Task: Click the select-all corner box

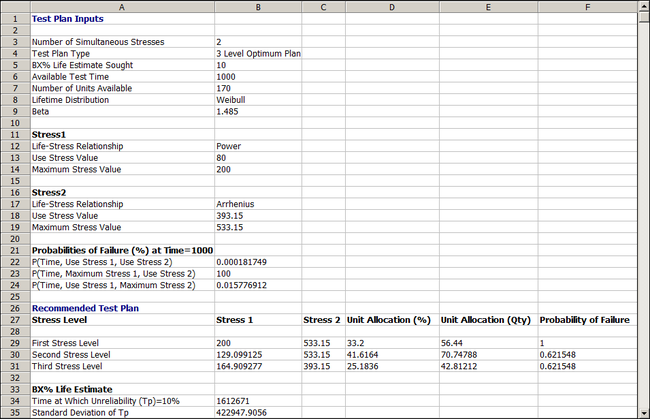Action: tap(15, 7)
